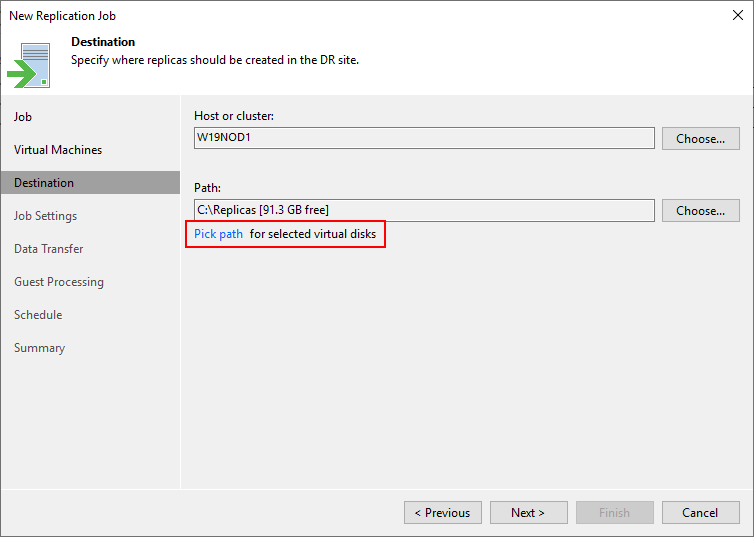Image resolution: width=754 pixels, height=537 pixels.
Task: Click the Path field showing C:\Replicas
Action: pyautogui.click(x=424, y=210)
